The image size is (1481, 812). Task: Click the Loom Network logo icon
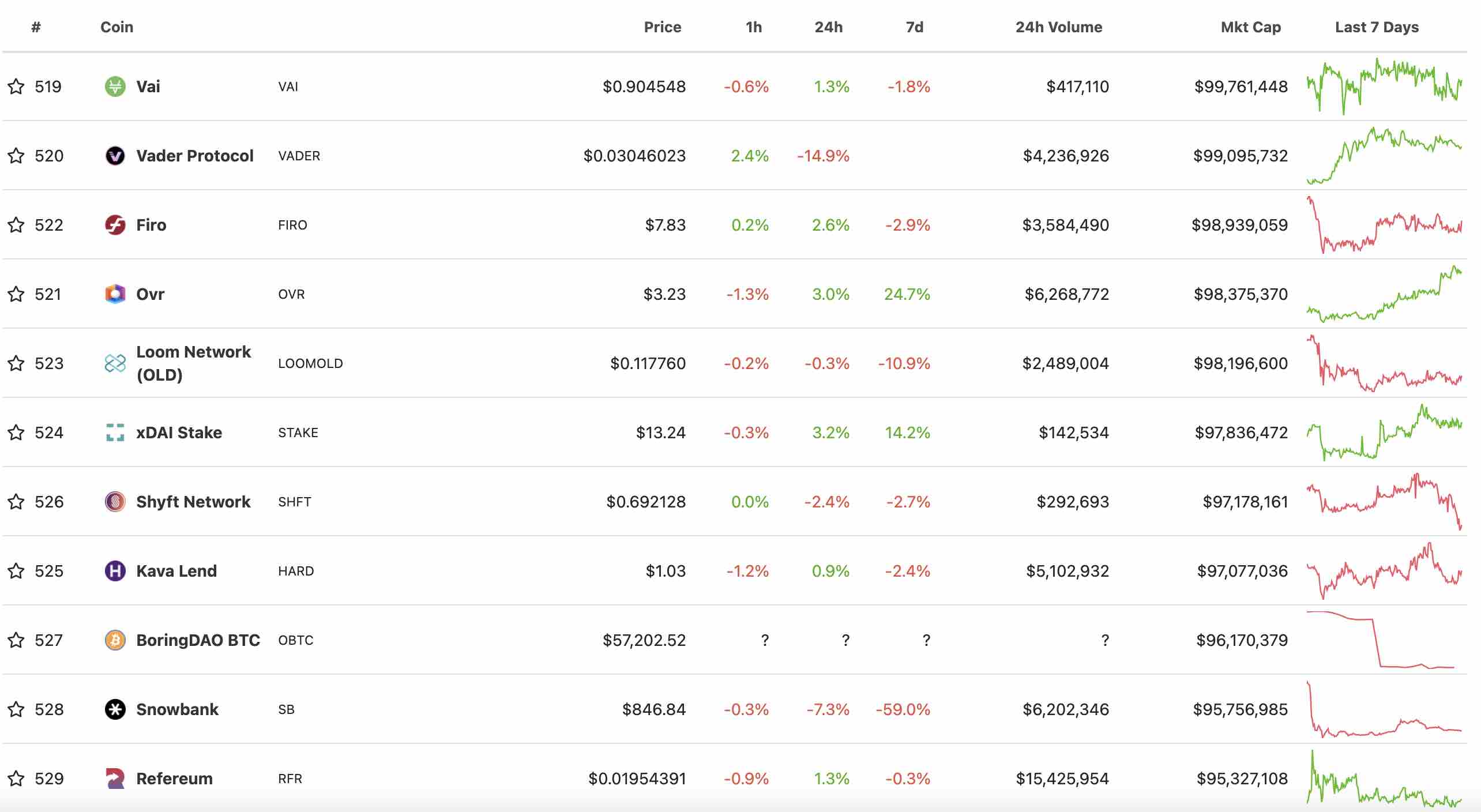click(x=115, y=363)
